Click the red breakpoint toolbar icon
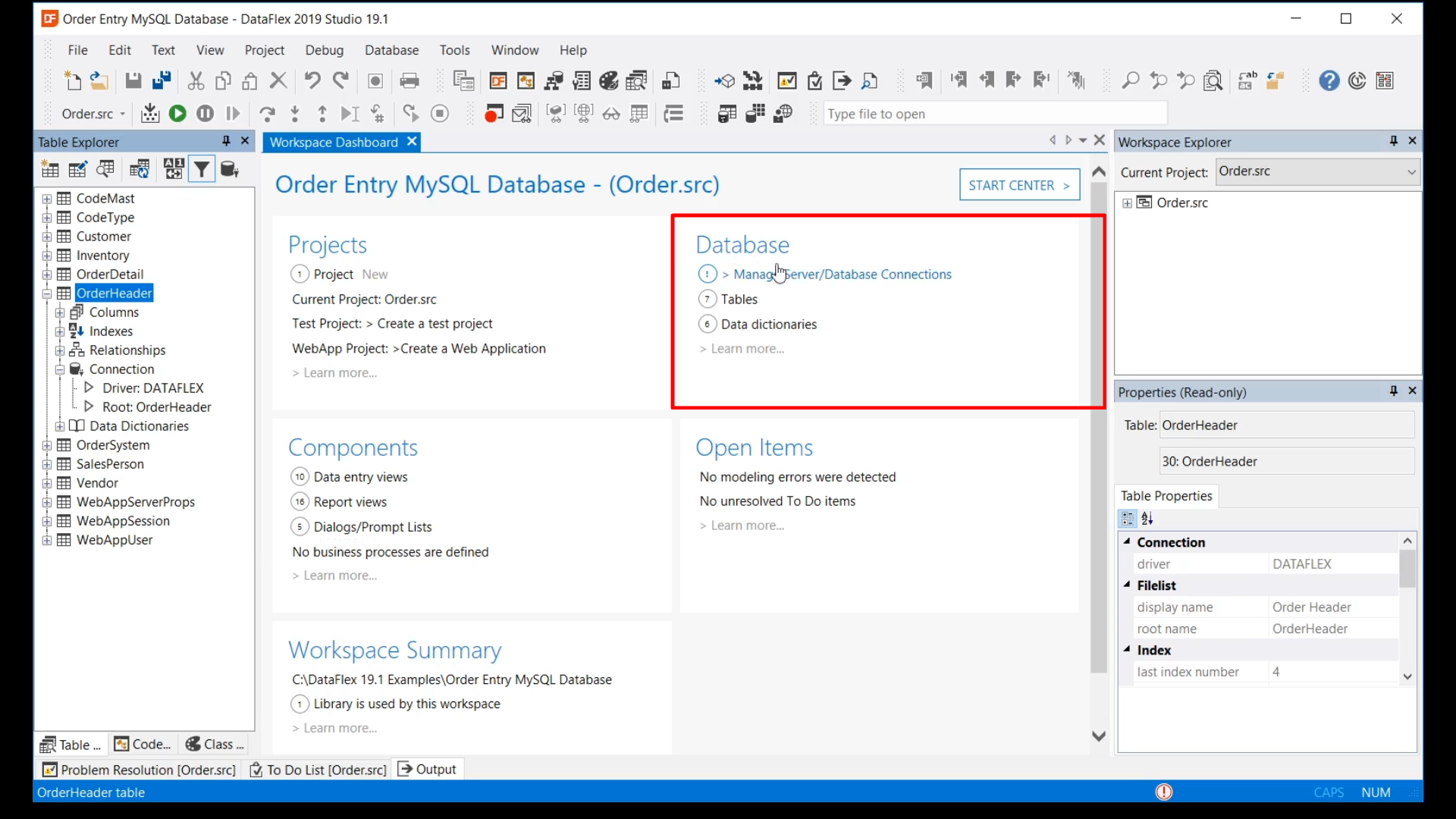Screen dimensions: 1456x819 click(x=494, y=114)
